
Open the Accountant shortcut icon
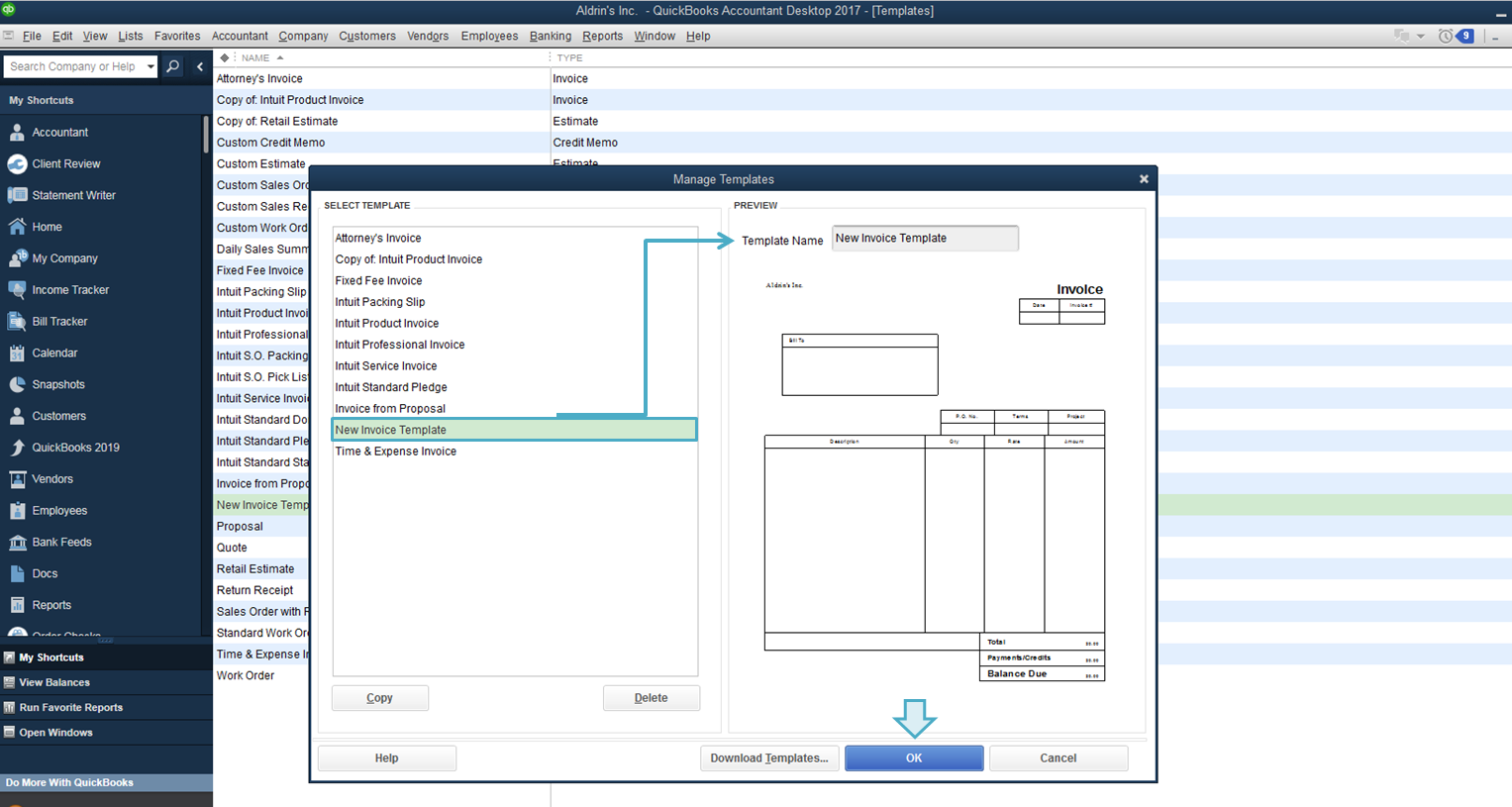[x=17, y=133]
